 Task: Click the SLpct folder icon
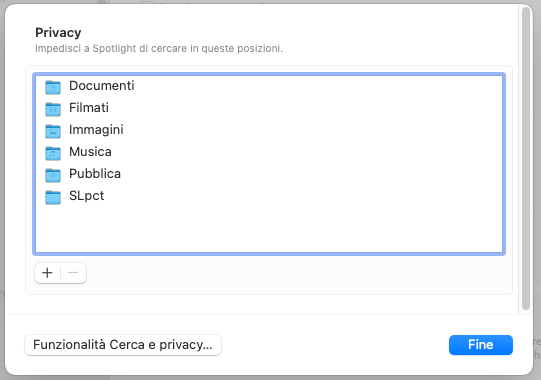tap(53, 197)
